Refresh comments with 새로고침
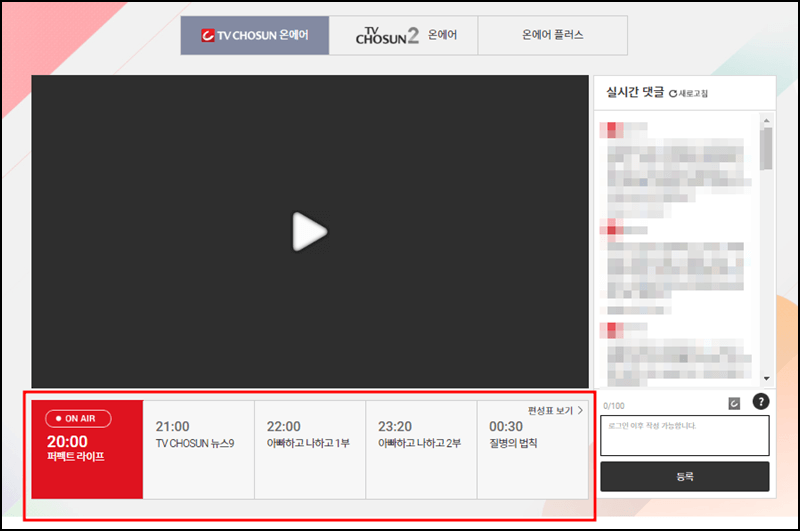This screenshot has width=800, height=531. point(688,93)
